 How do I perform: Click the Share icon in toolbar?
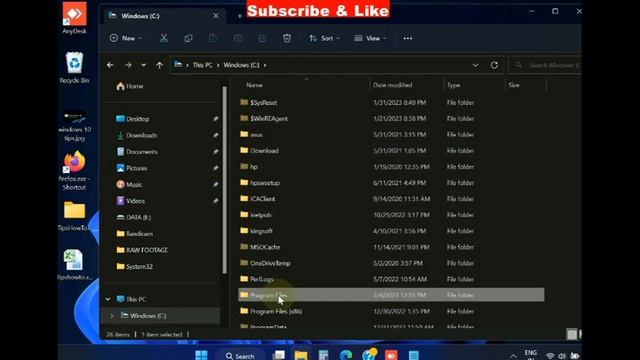[262, 38]
